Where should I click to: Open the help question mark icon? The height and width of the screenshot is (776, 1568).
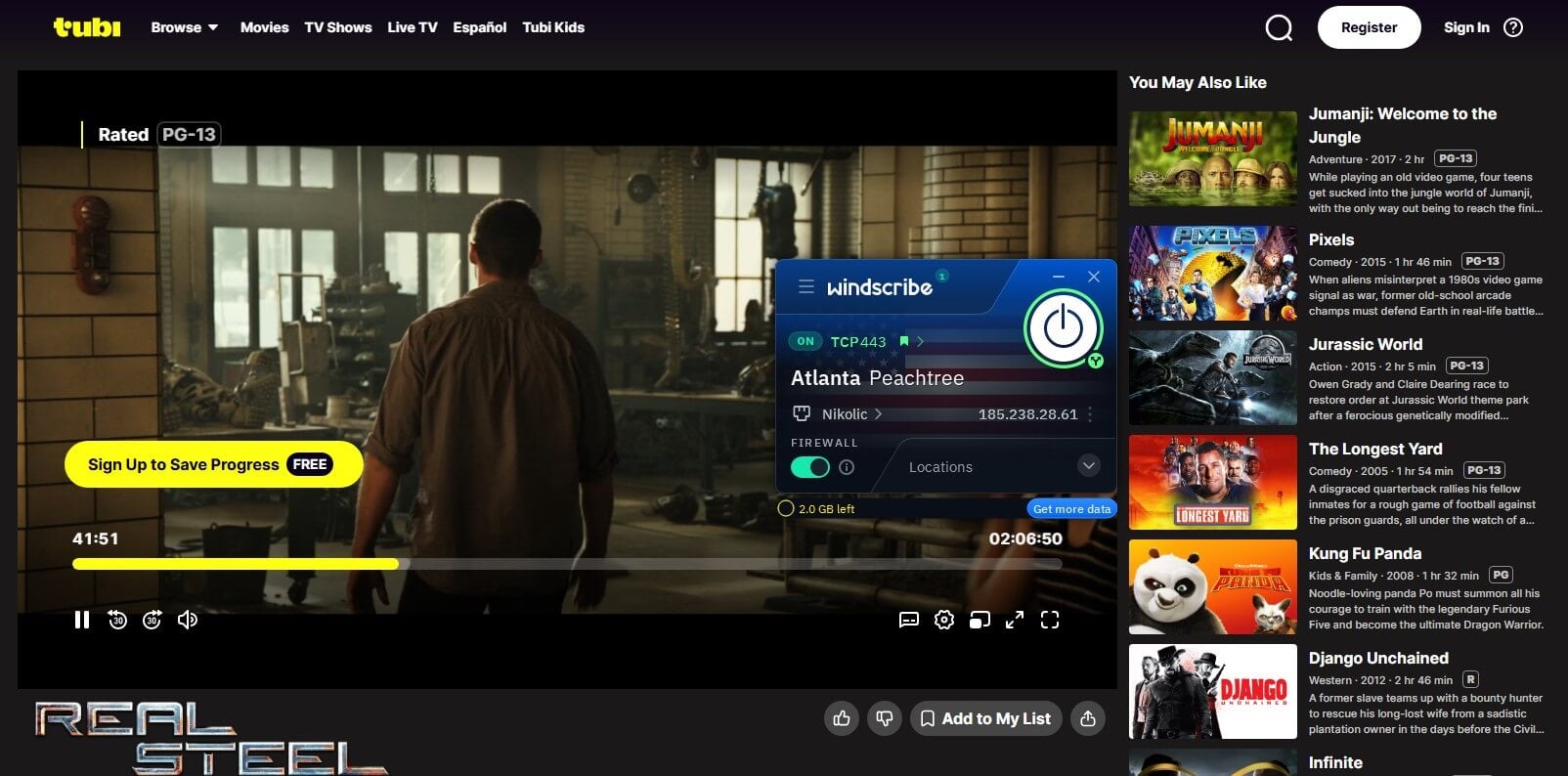(1513, 27)
